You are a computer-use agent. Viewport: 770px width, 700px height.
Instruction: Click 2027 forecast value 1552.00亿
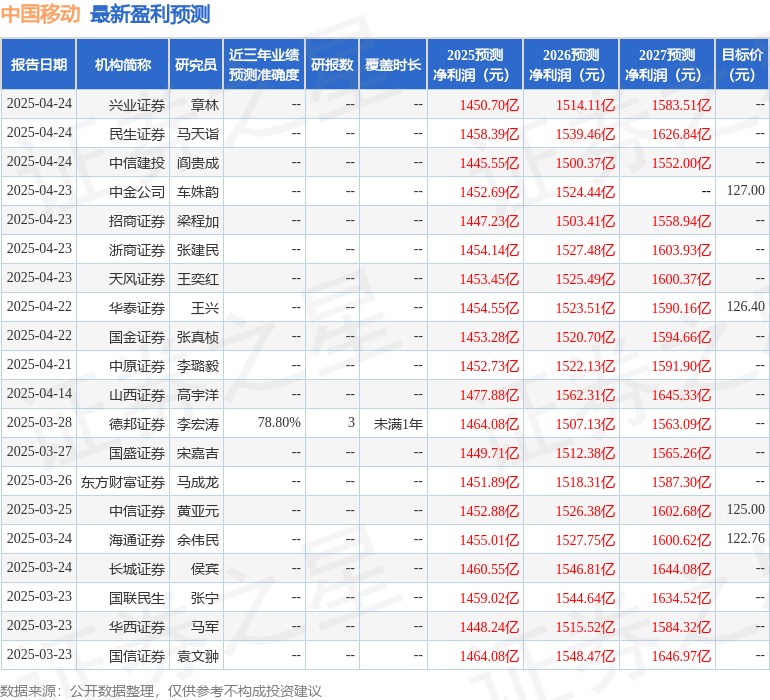(x=681, y=163)
